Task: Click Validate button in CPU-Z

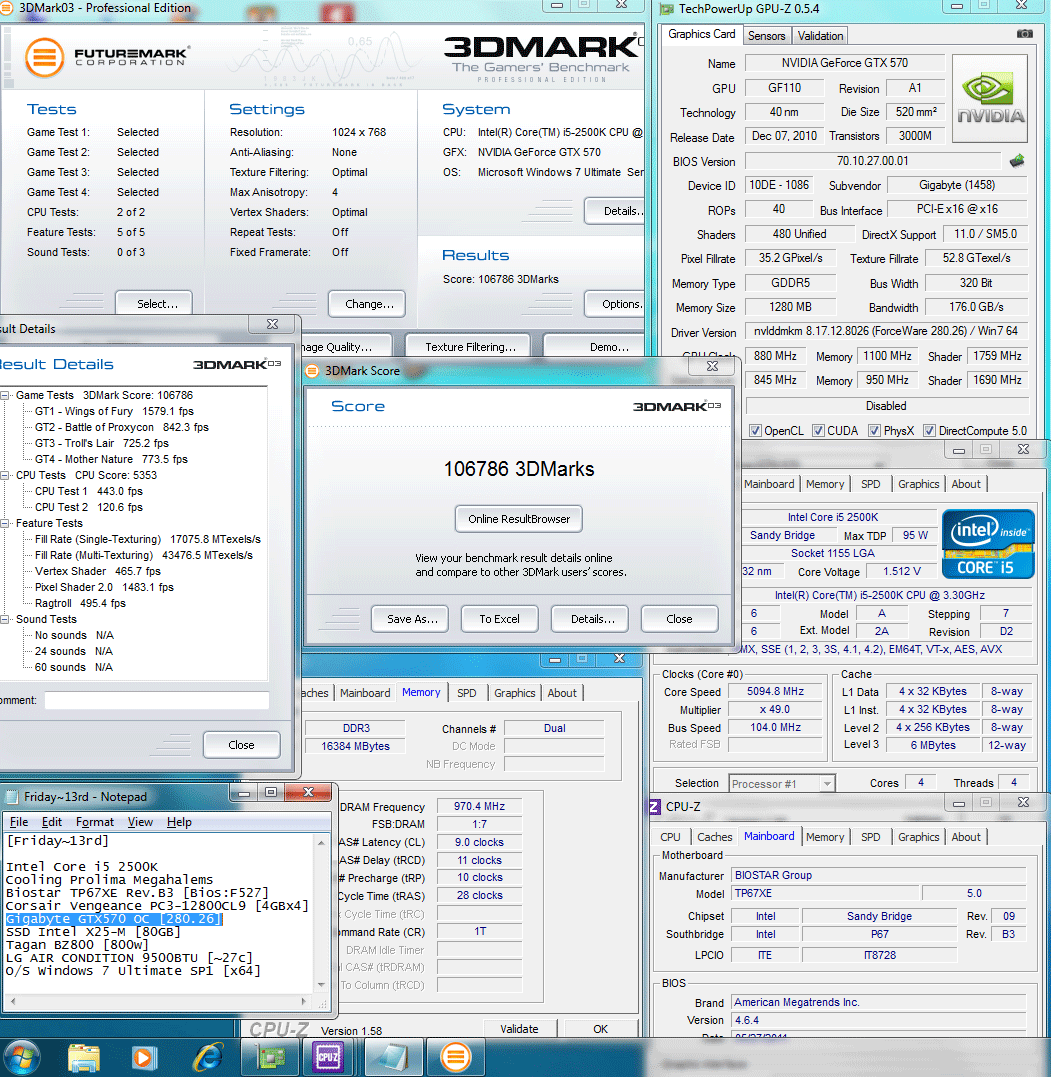Action: (519, 1028)
